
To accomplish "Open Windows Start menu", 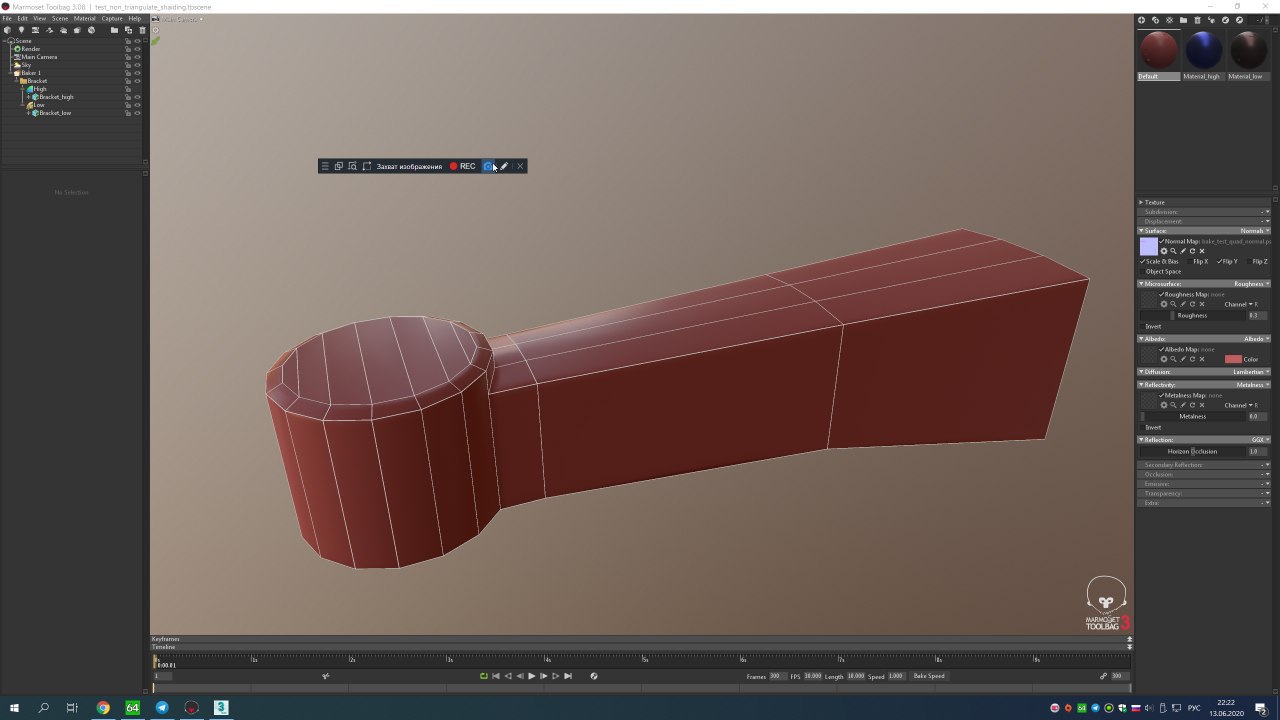I will (x=14, y=708).
